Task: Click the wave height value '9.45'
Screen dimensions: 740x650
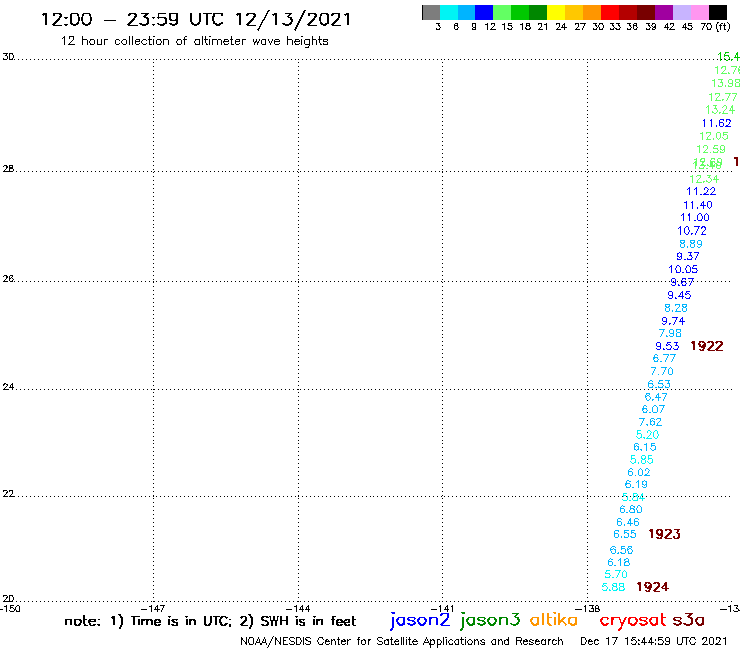Action: [679, 295]
